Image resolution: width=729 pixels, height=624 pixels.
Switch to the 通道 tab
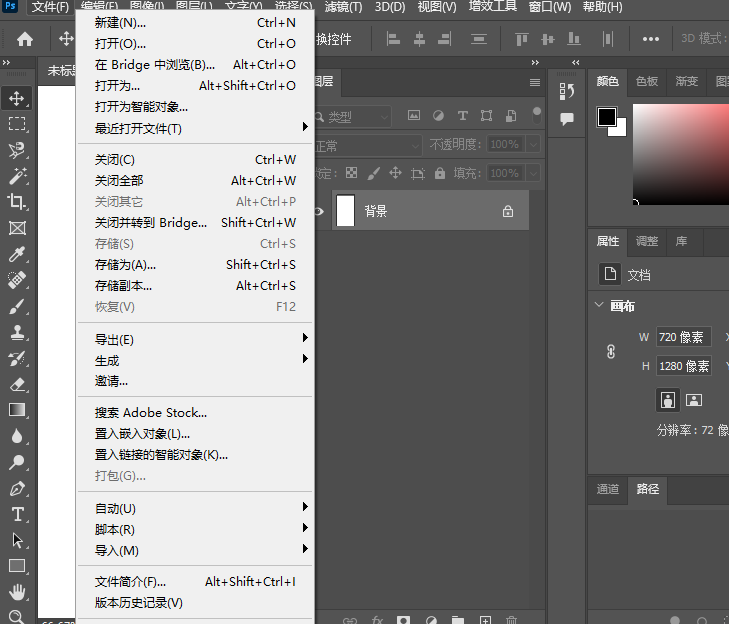click(x=608, y=489)
